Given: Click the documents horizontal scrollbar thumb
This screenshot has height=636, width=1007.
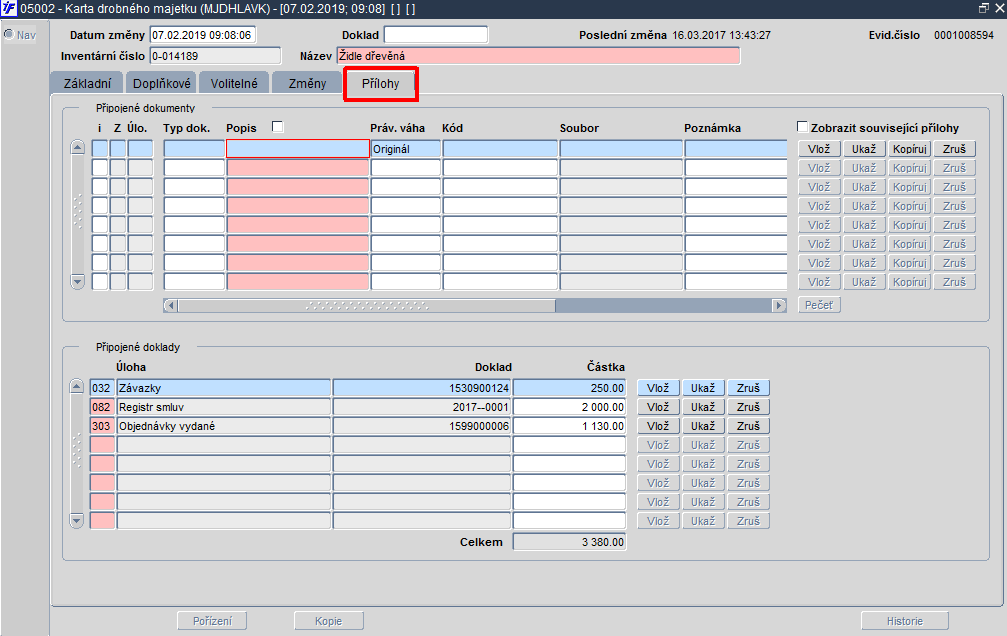Looking at the screenshot, I should click(366, 305).
